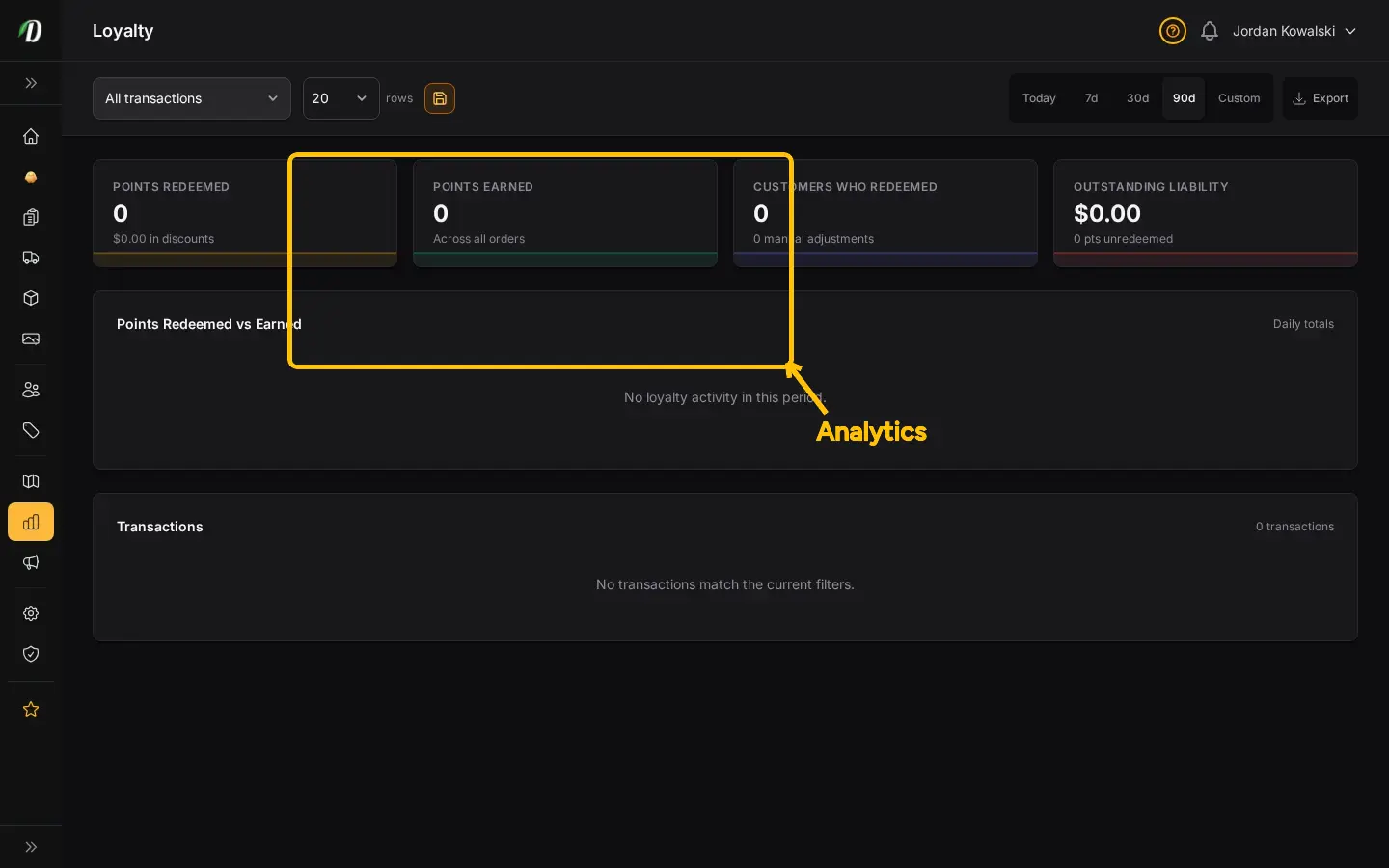Expand the Jordan Kowalski account menu
1389x868 pixels.
[x=1294, y=31]
